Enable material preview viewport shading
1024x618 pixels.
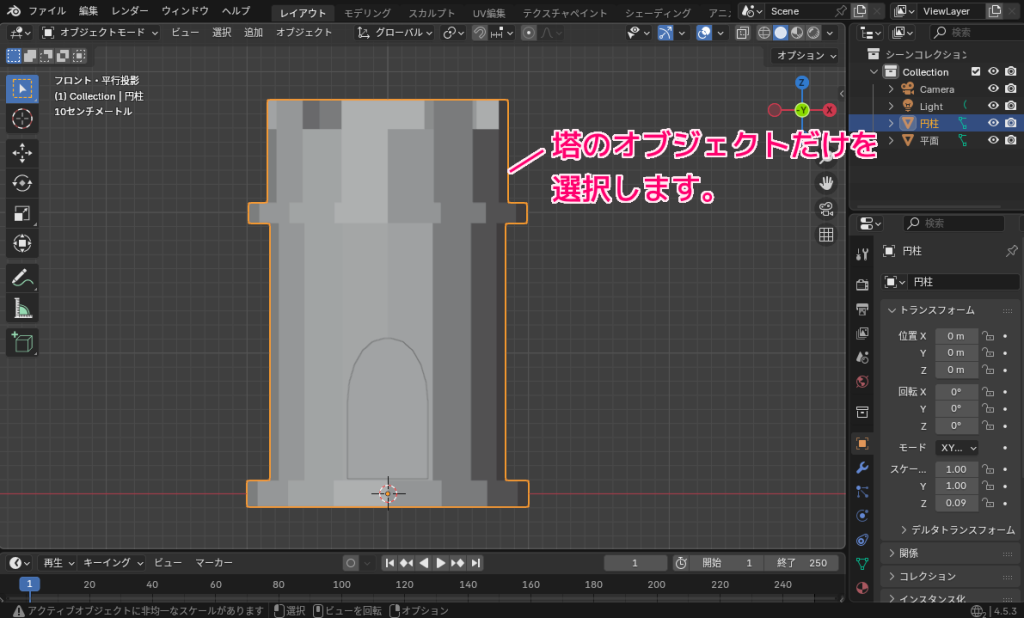796,31
